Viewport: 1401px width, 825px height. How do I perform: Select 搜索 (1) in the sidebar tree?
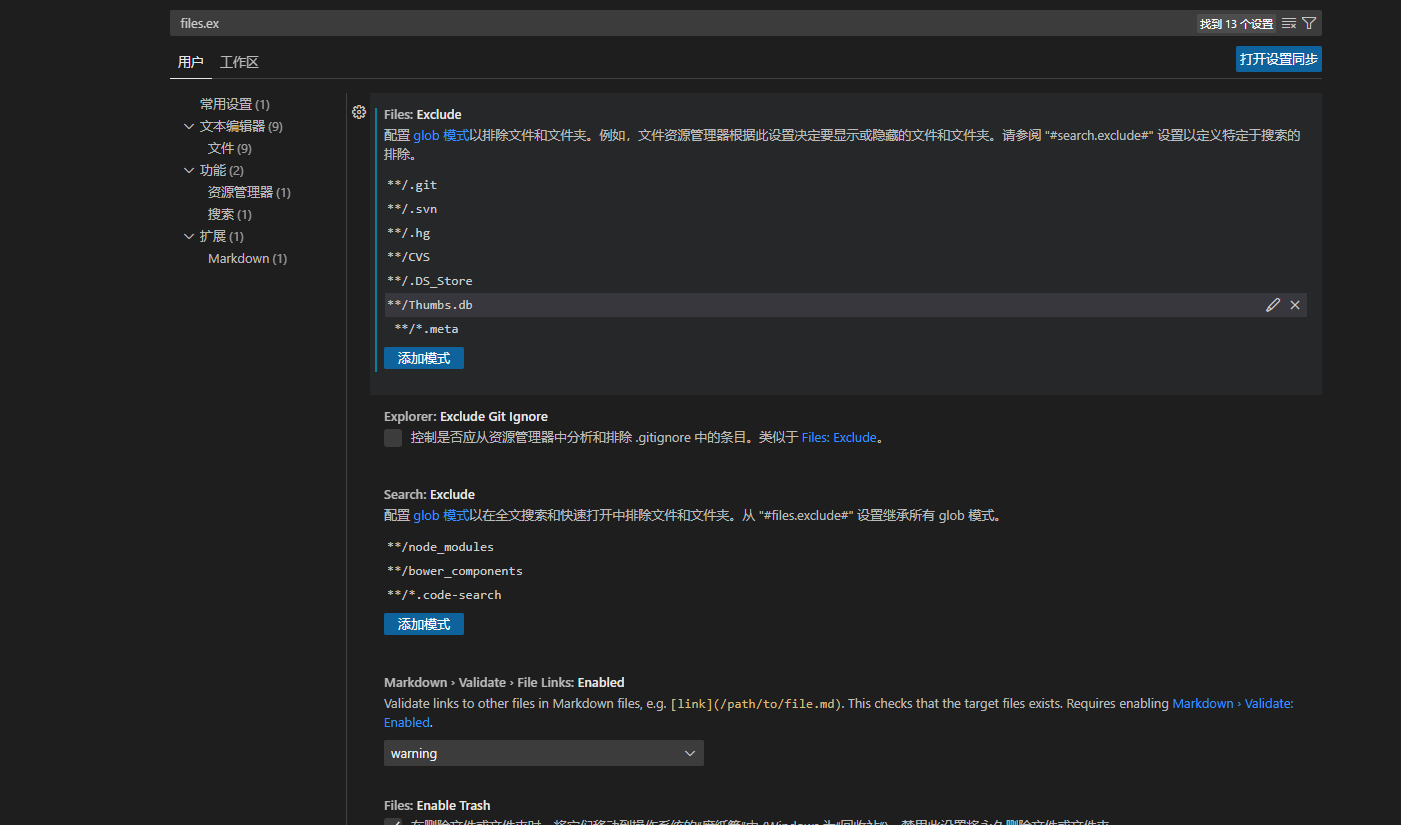pyautogui.click(x=230, y=214)
